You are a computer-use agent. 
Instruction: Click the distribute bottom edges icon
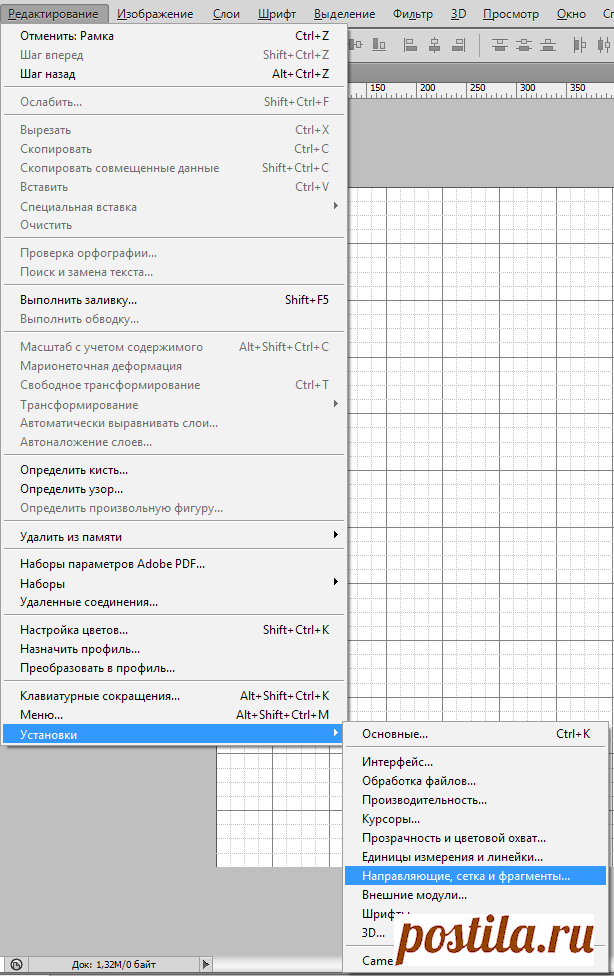click(x=548, y=45)
